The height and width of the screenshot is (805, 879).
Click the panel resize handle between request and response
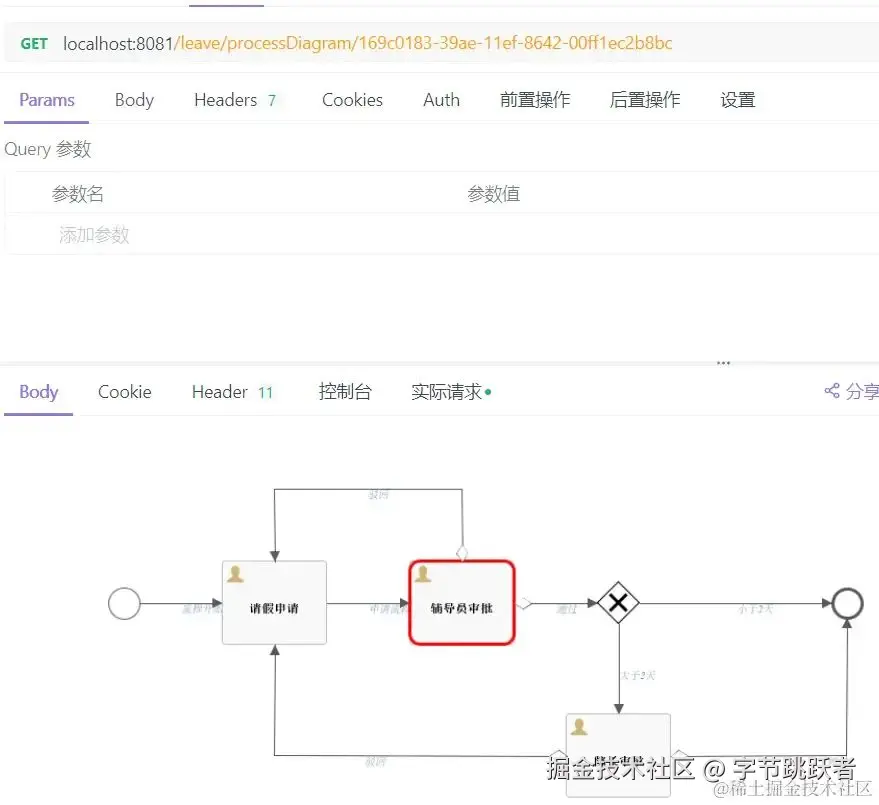point(723,363)
